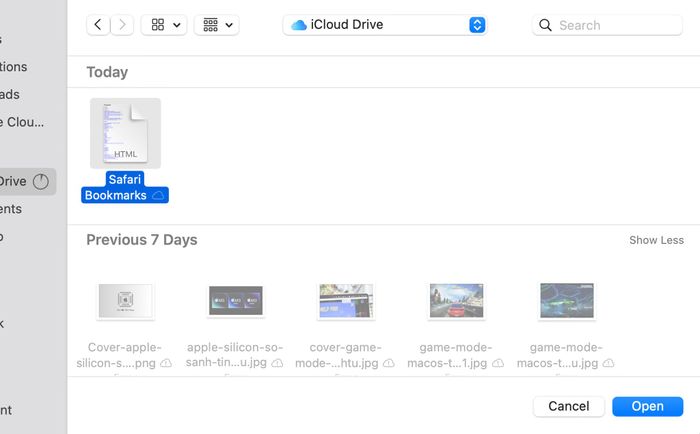
Task: Click the Search field
Action: tap(607, 25)
